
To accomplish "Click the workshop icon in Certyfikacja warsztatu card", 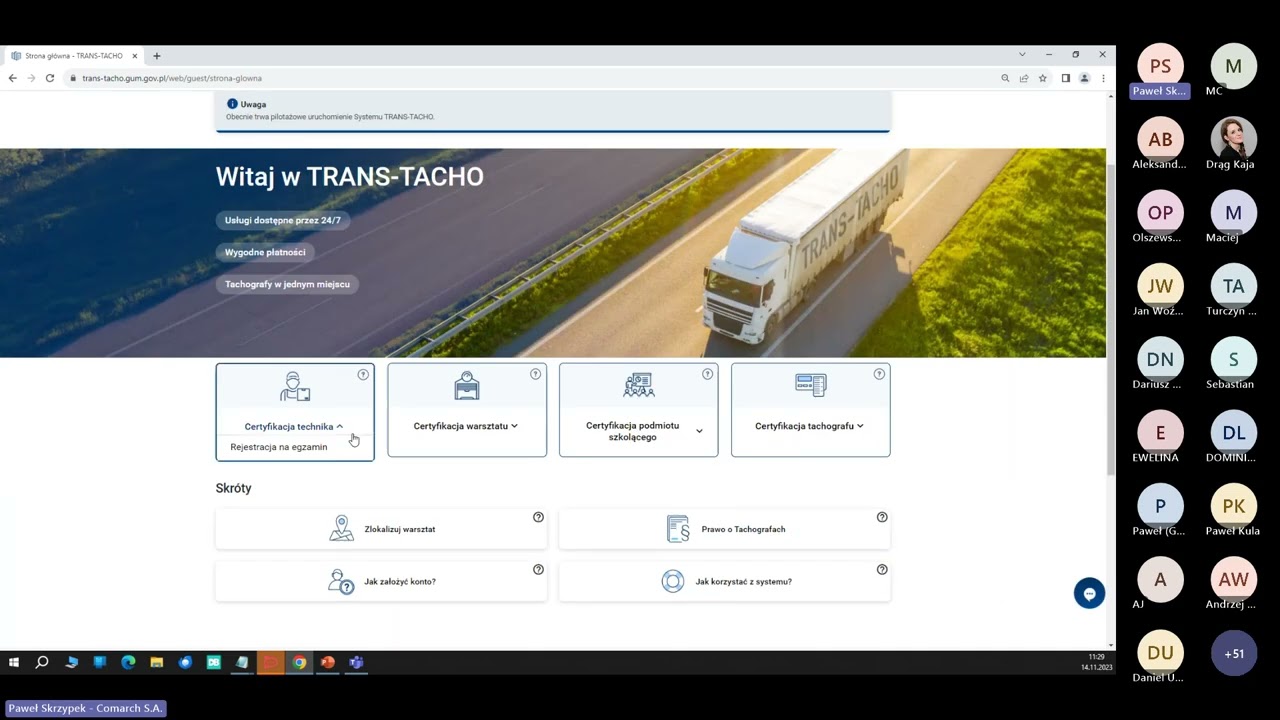I will coord(467,386).
